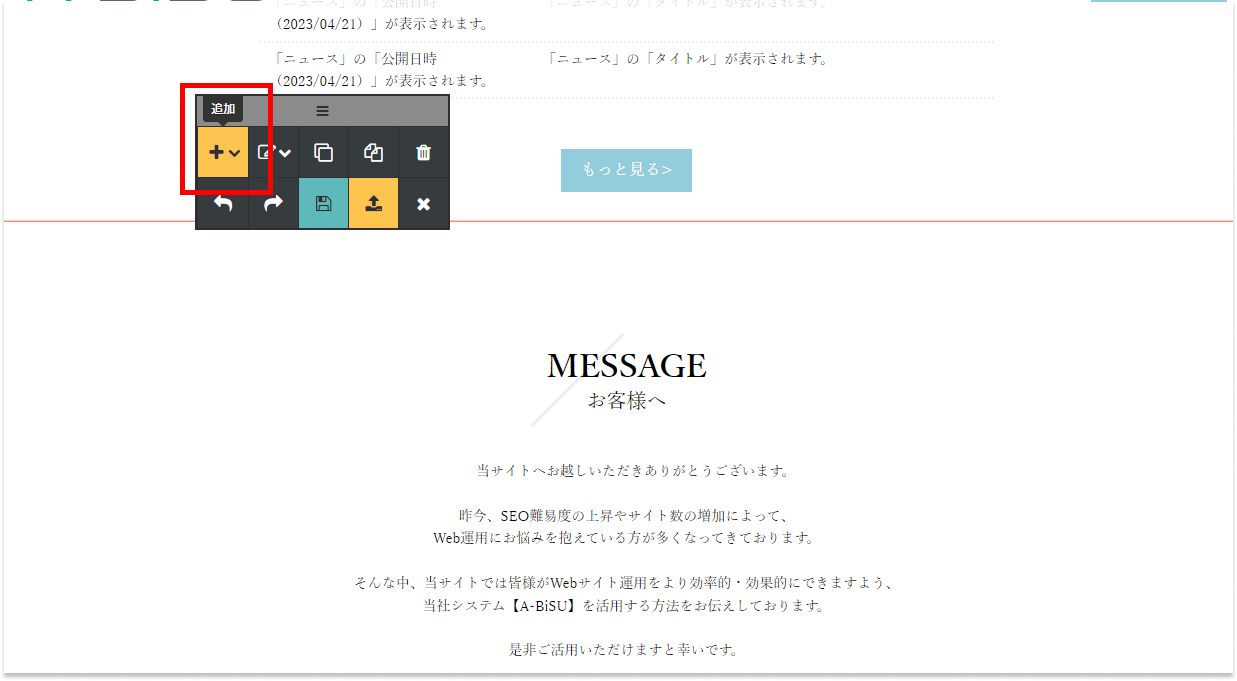
Task: Click the floppy disk save icon
Action: click(323, 203)
